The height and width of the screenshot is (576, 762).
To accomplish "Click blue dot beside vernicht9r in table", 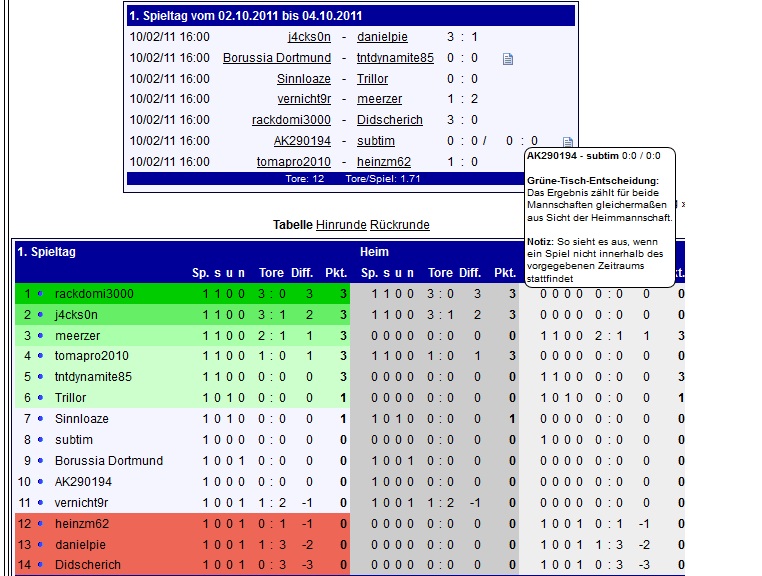I will [x=40, y=503].
